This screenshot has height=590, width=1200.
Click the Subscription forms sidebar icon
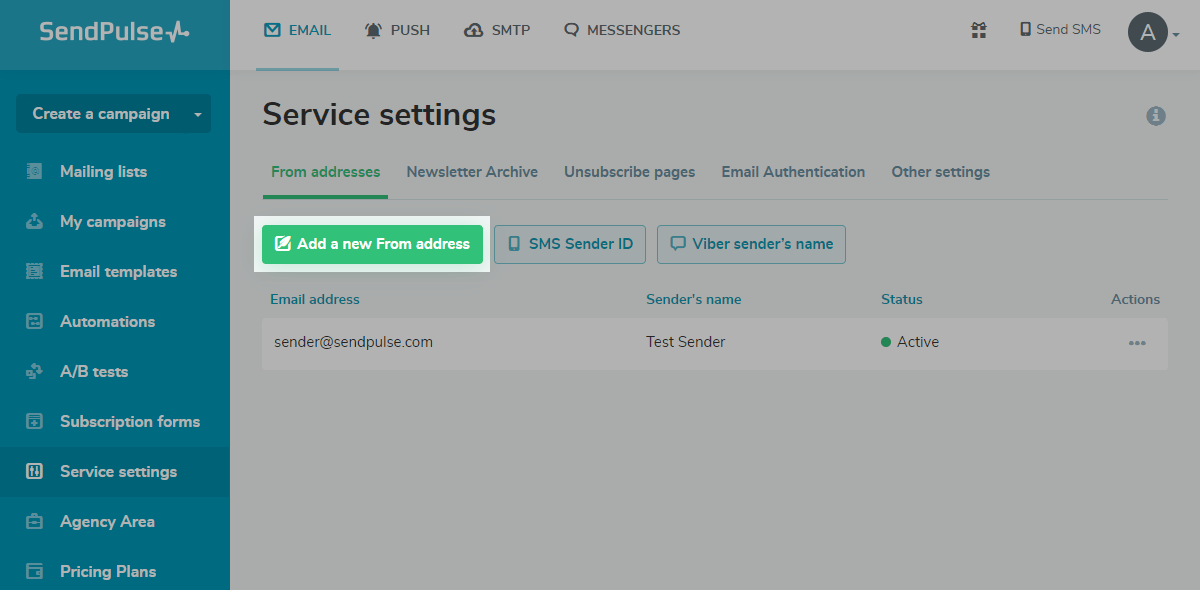click(35, 421)
